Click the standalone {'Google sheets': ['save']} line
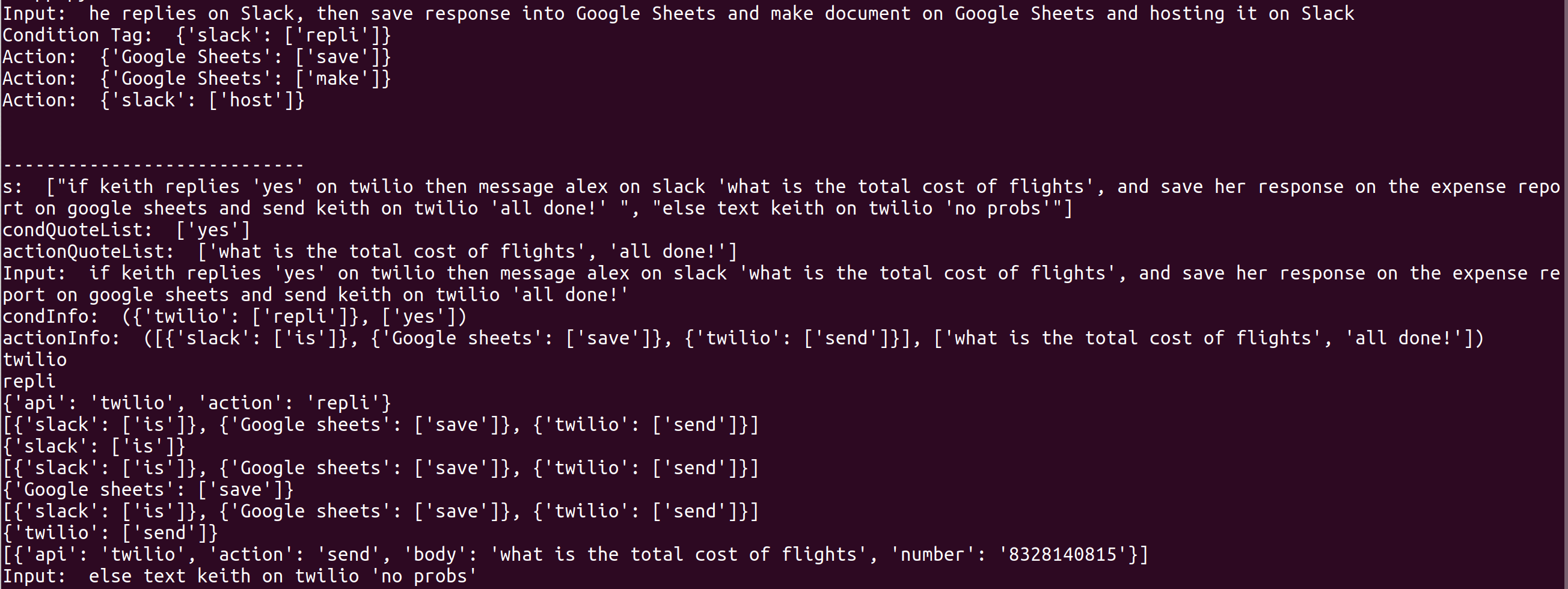The height and width of the screenshot is (589, 1568). click(148, 489)
